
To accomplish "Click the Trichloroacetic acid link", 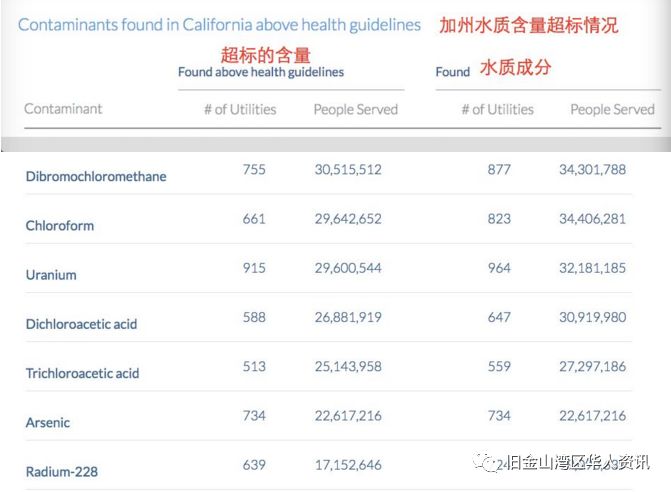I will coord(83,373).
